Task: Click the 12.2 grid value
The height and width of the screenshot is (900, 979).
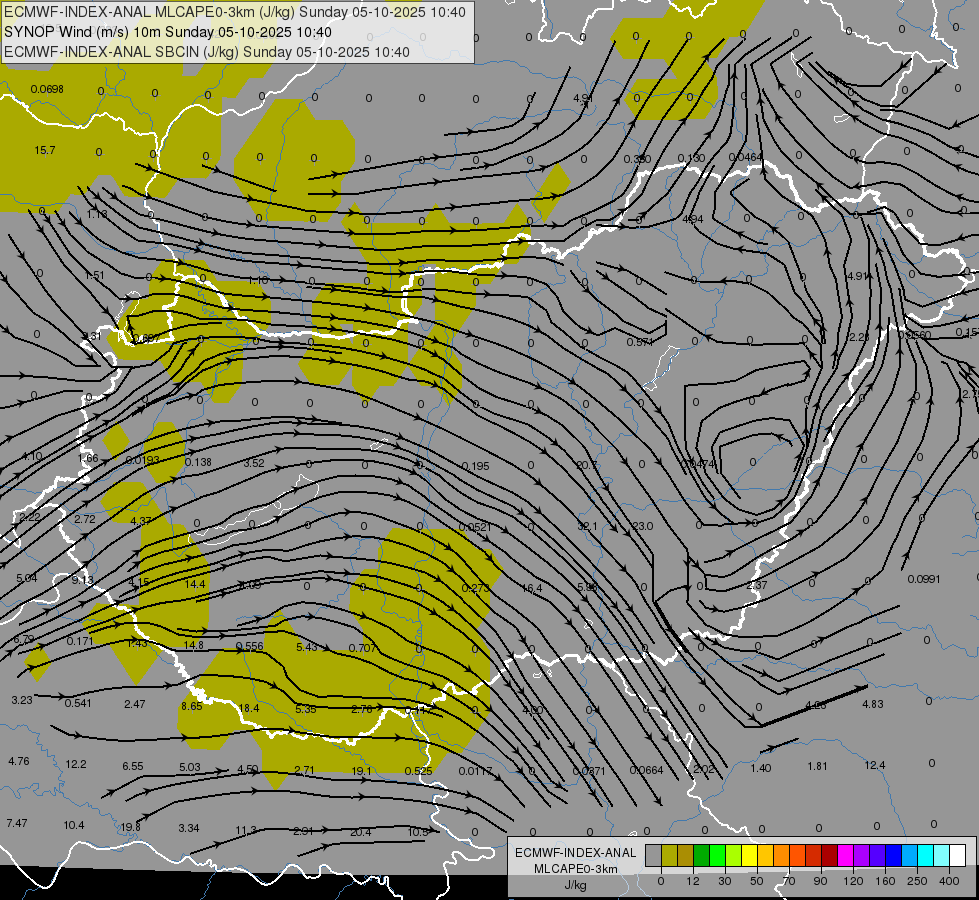Action: (76, 764)
